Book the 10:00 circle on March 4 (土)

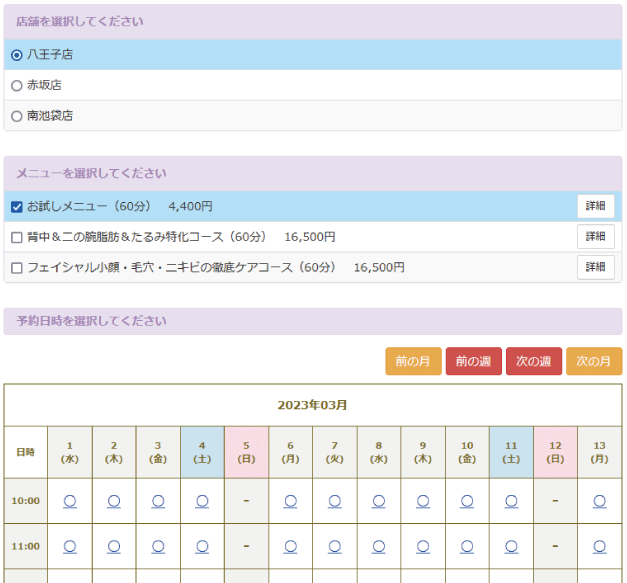coord(202,501)
